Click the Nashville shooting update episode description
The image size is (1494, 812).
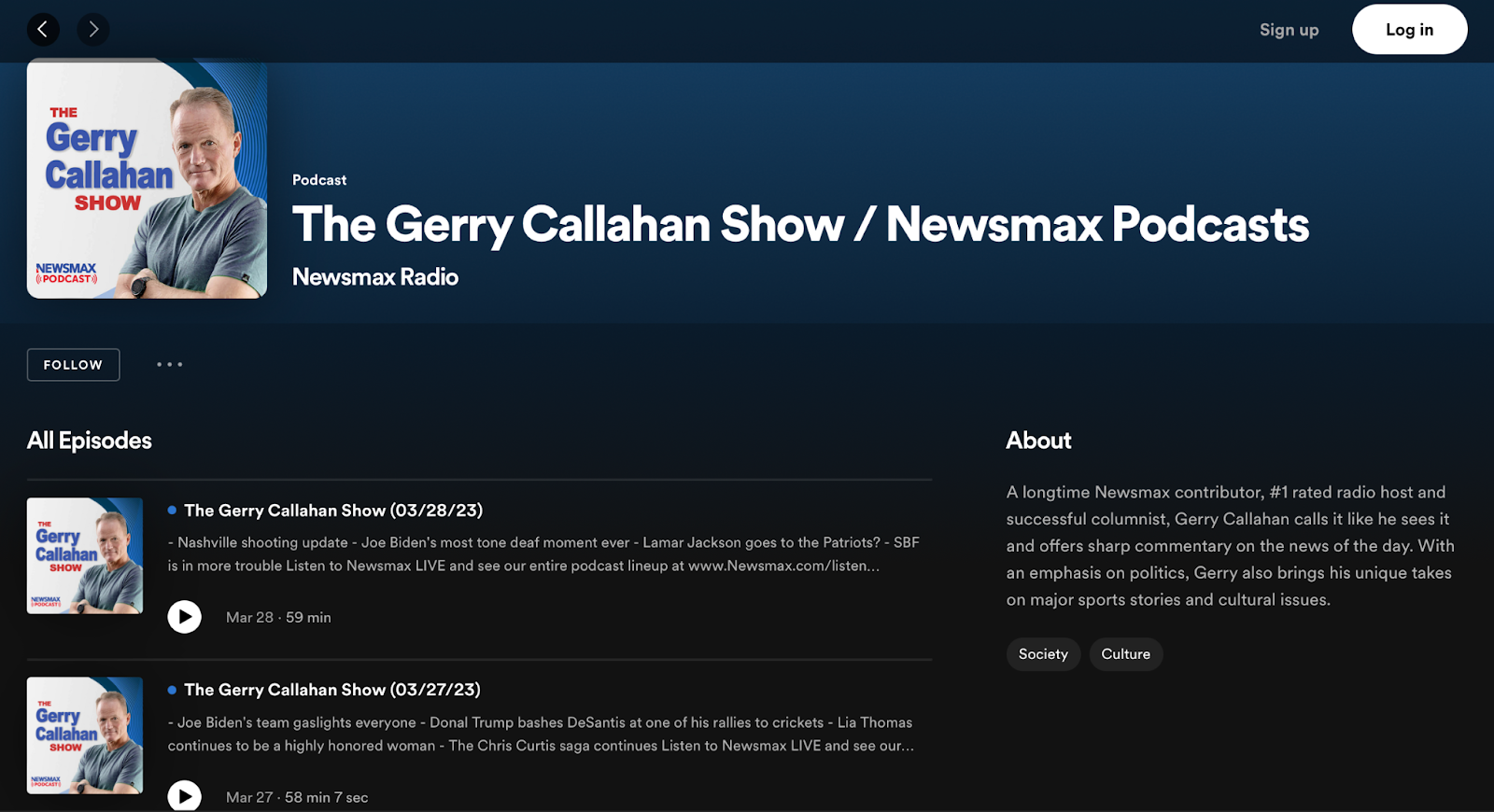543,554
